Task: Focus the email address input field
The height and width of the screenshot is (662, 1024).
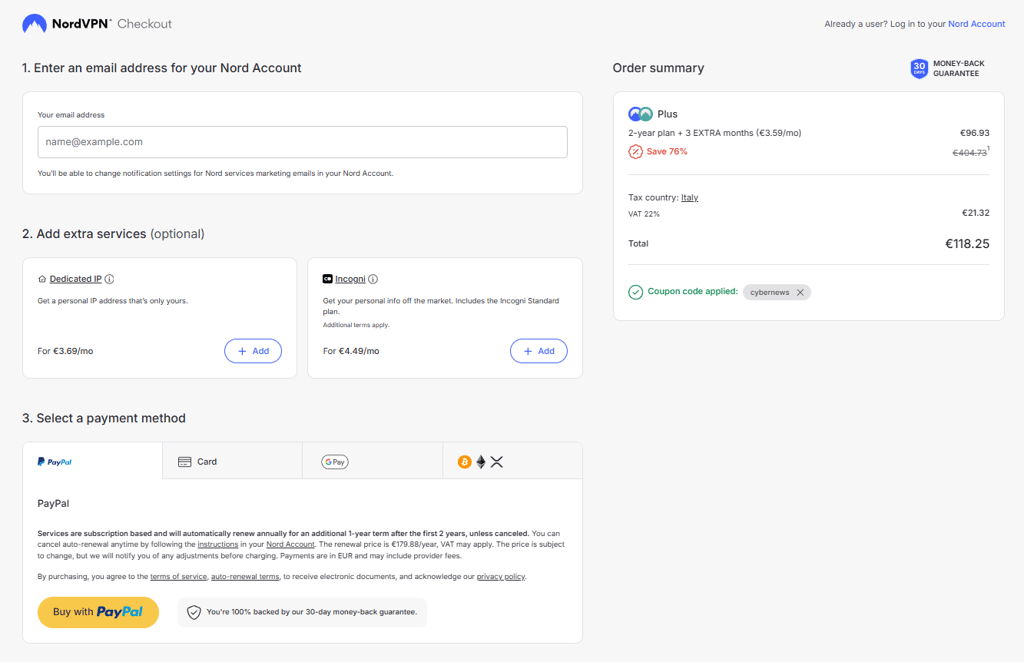Action: point(302,142)
